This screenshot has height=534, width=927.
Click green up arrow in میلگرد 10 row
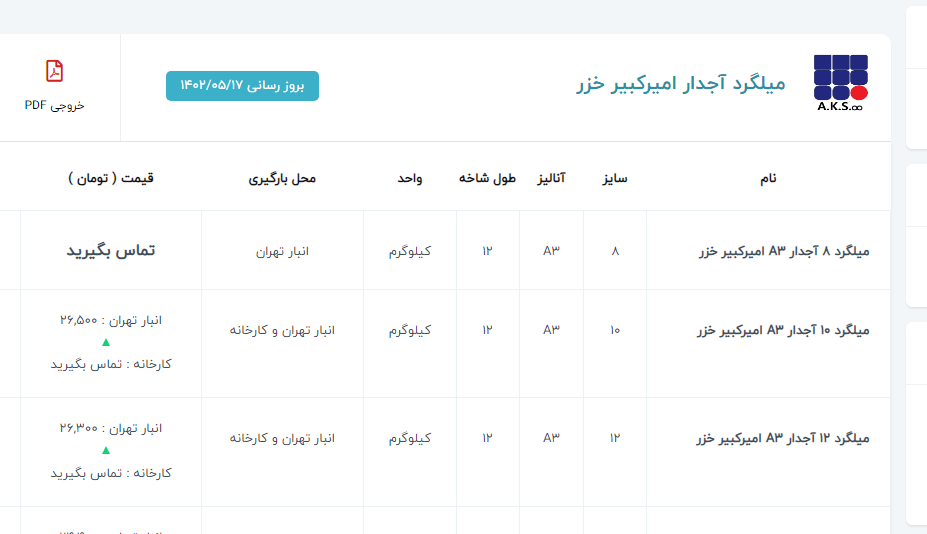[x=106, y=342]
